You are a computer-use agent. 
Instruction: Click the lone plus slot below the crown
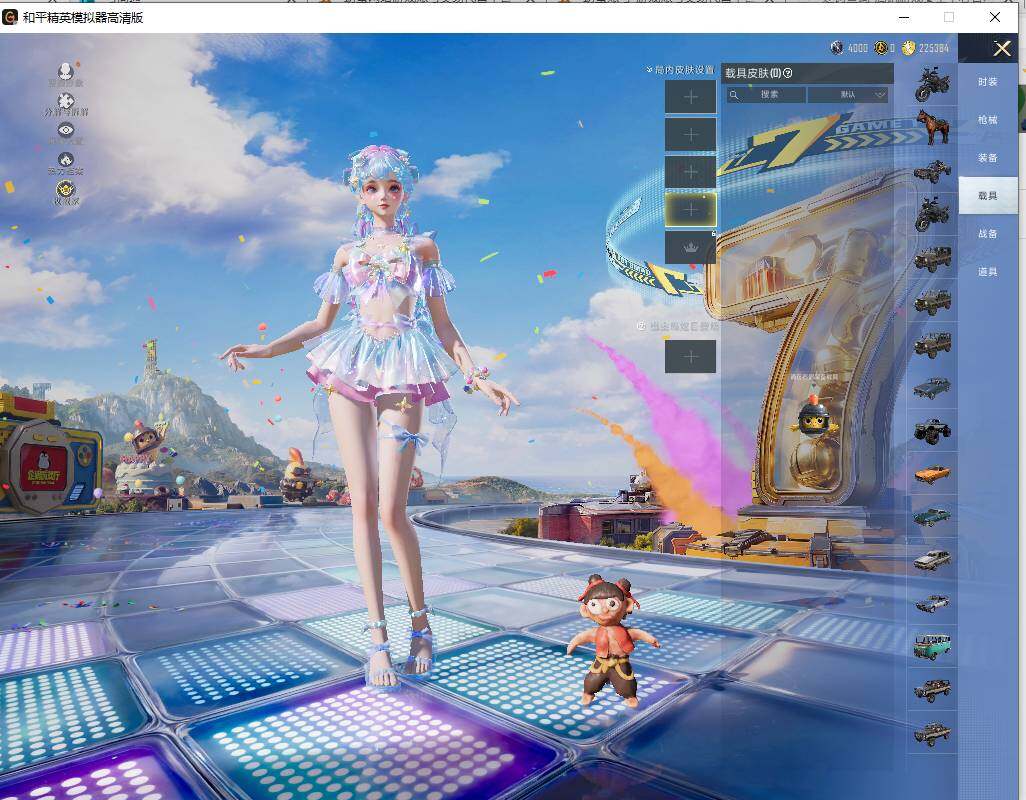click(x=690, y=357)
